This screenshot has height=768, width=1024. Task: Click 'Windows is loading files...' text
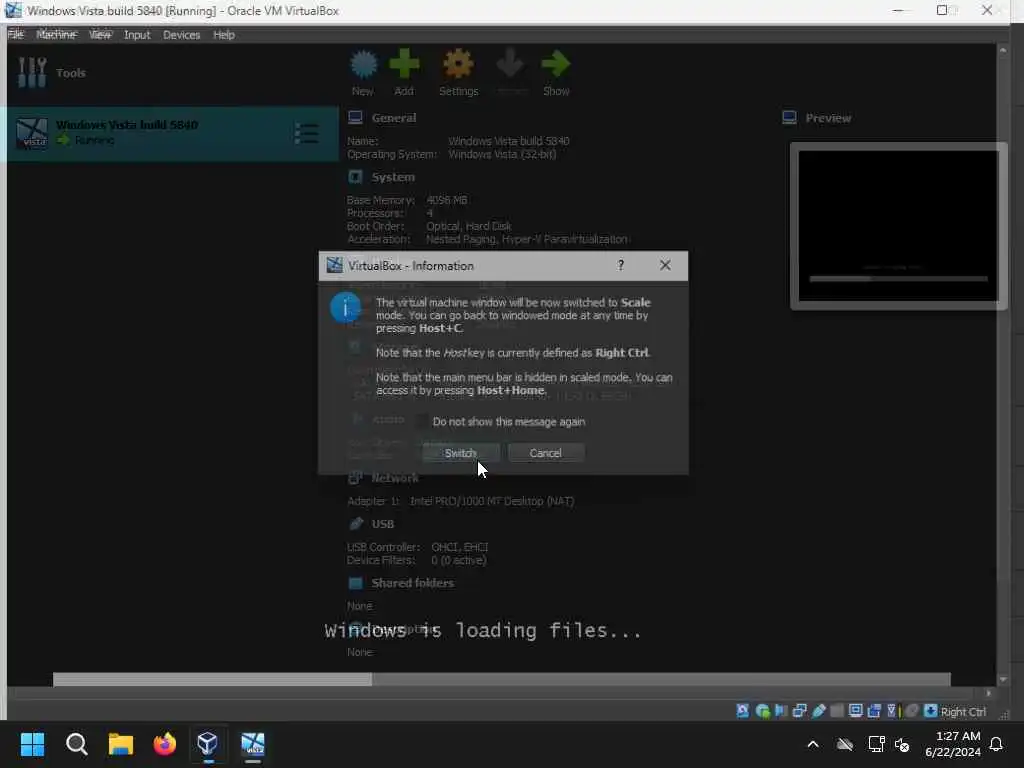(483, 630)
